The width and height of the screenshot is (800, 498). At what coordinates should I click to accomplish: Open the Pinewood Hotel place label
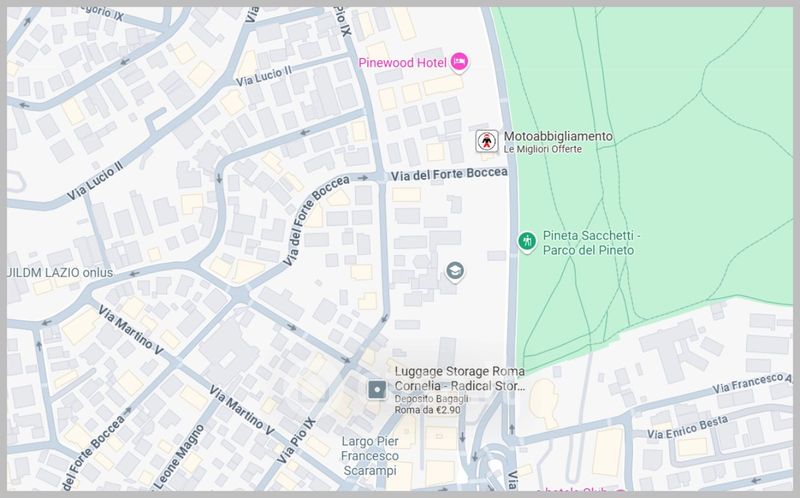pos(403,62)
